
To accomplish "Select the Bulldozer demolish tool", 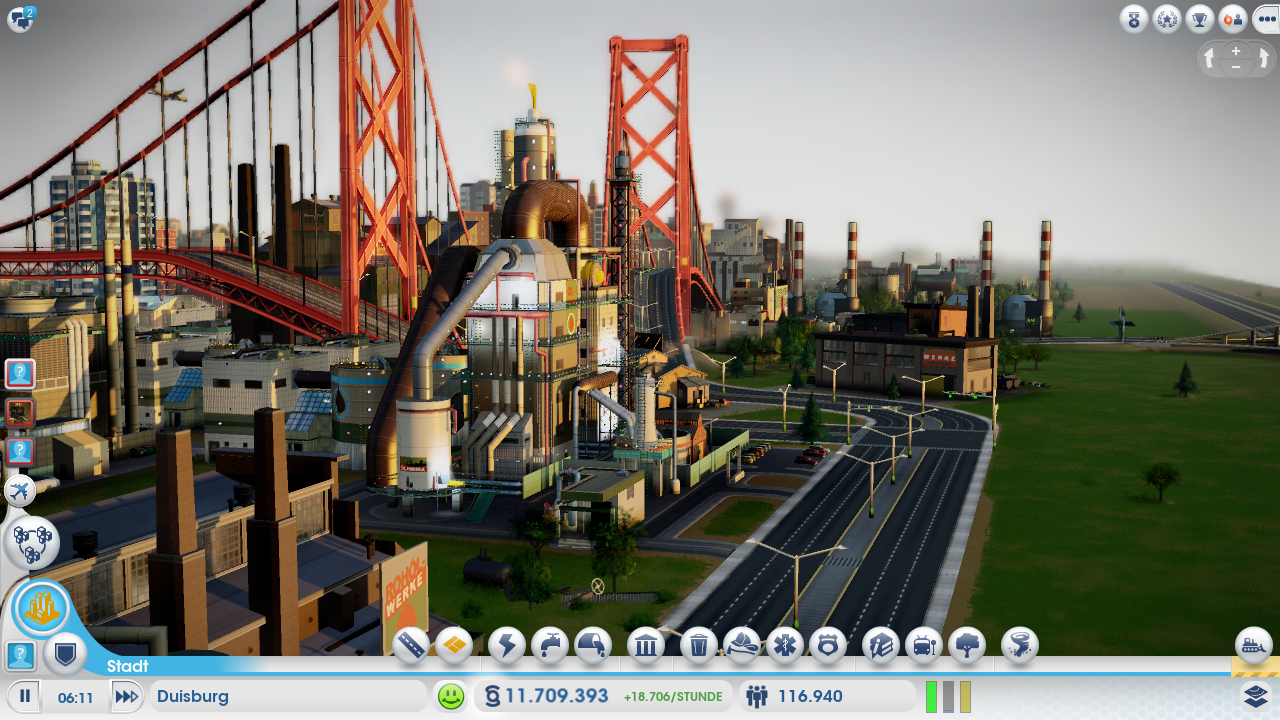I will tap(1254, 646).
